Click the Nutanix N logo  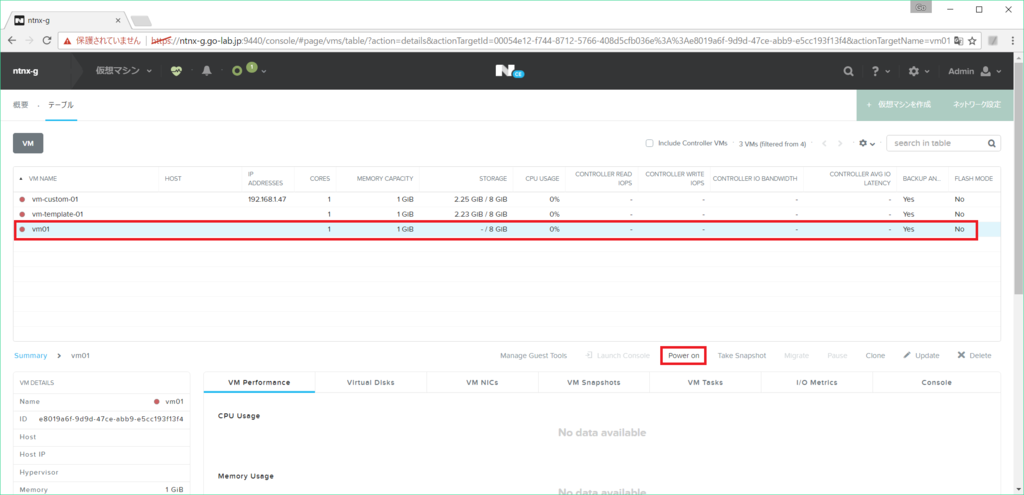click(509, 71)
